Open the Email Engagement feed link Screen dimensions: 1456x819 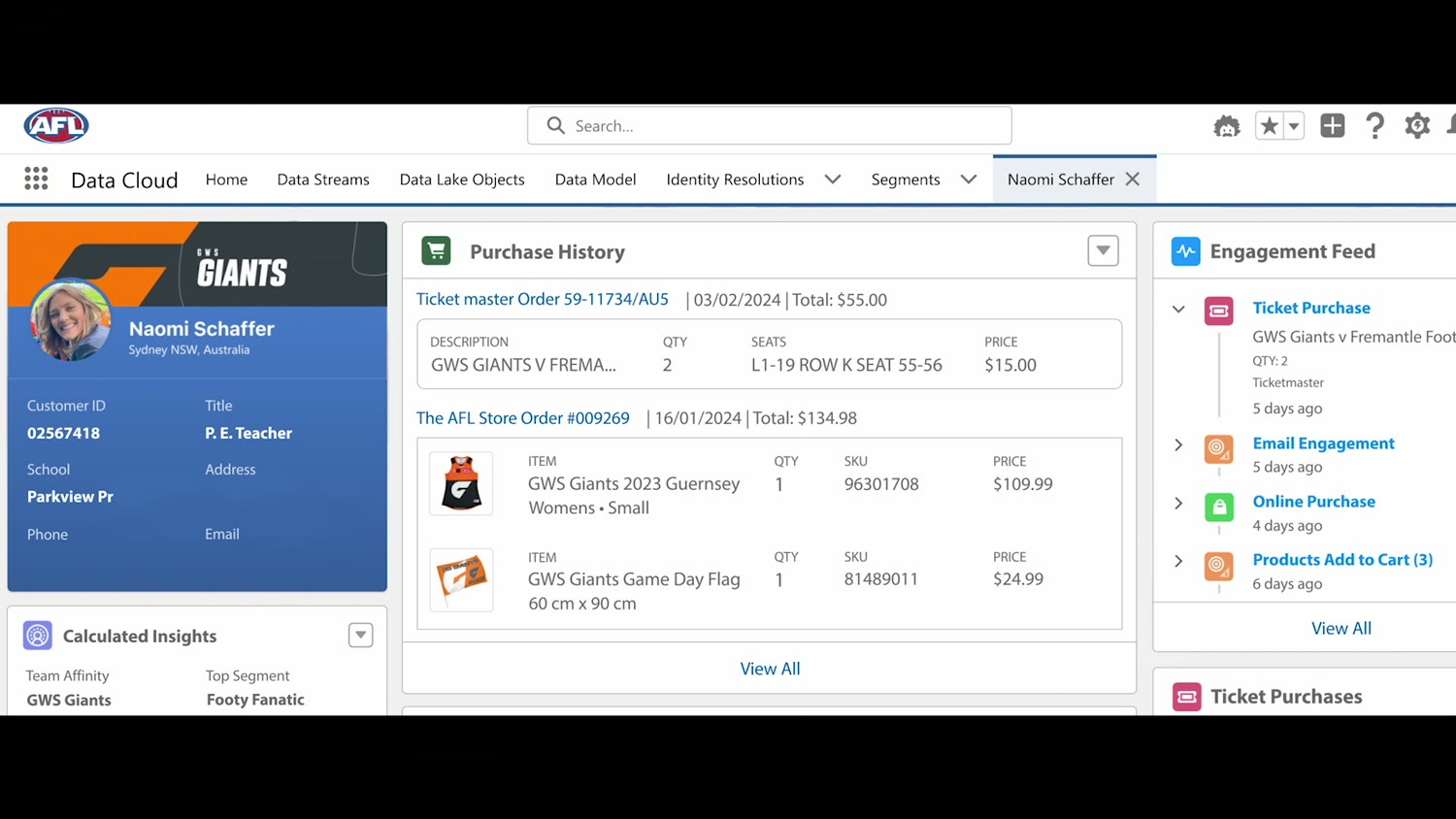tap(1323, 443)
